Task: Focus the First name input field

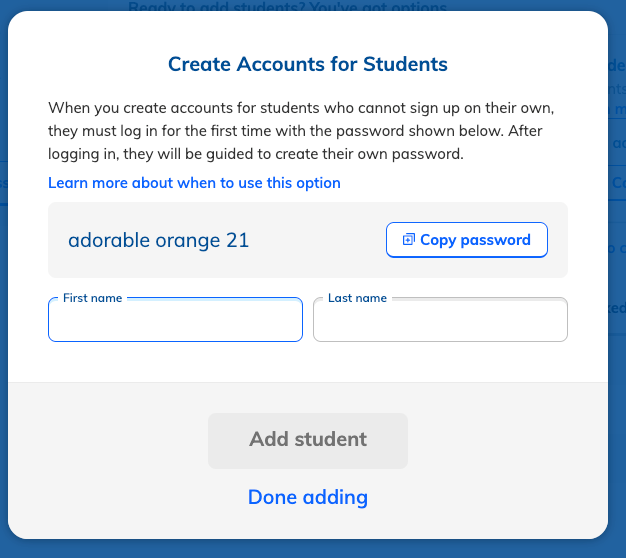Action: [x=175, y=320]
